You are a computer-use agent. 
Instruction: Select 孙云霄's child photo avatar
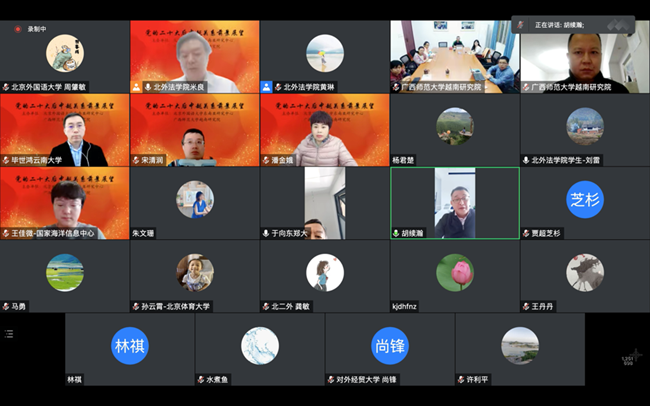195,273
